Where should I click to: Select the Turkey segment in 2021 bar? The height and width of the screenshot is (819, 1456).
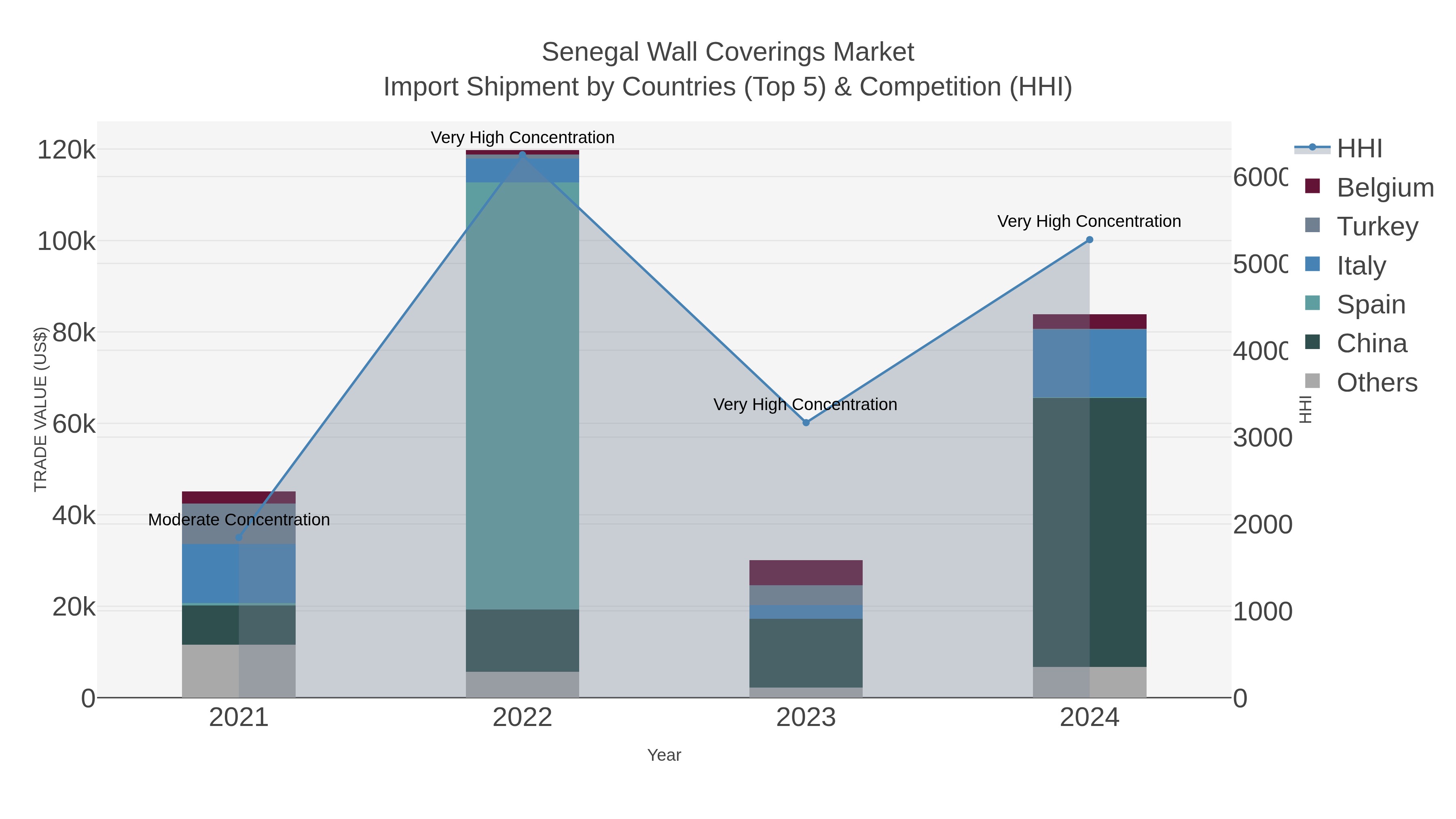click(x=239, y=524)
